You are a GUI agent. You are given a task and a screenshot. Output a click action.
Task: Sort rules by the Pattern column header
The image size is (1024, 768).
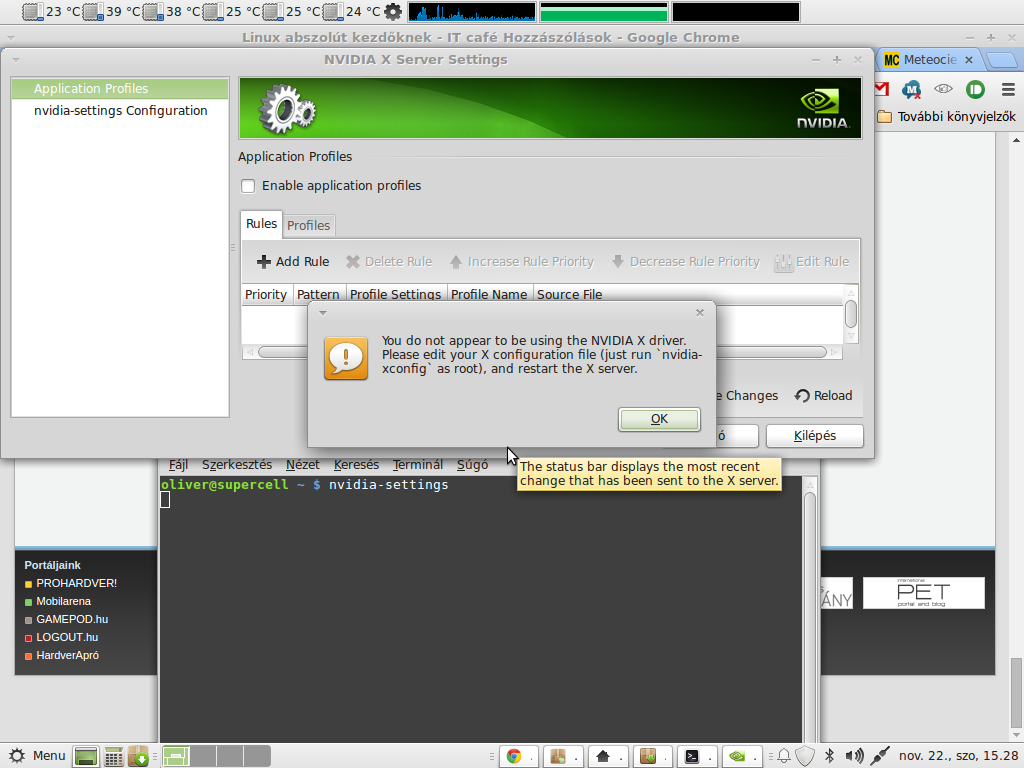pyautogui.click(x=318, y=294)
